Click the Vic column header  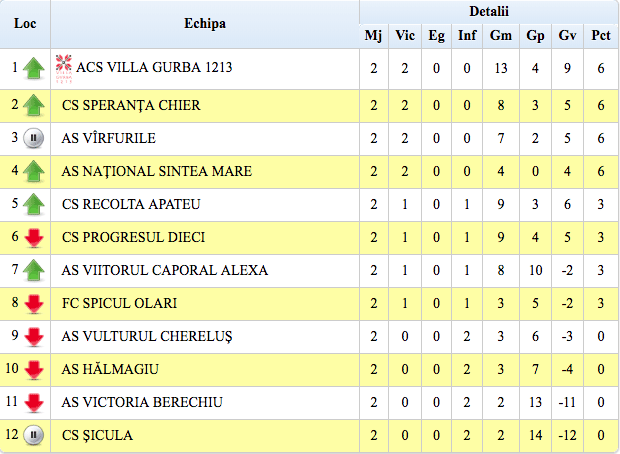[x=405, y=36]
